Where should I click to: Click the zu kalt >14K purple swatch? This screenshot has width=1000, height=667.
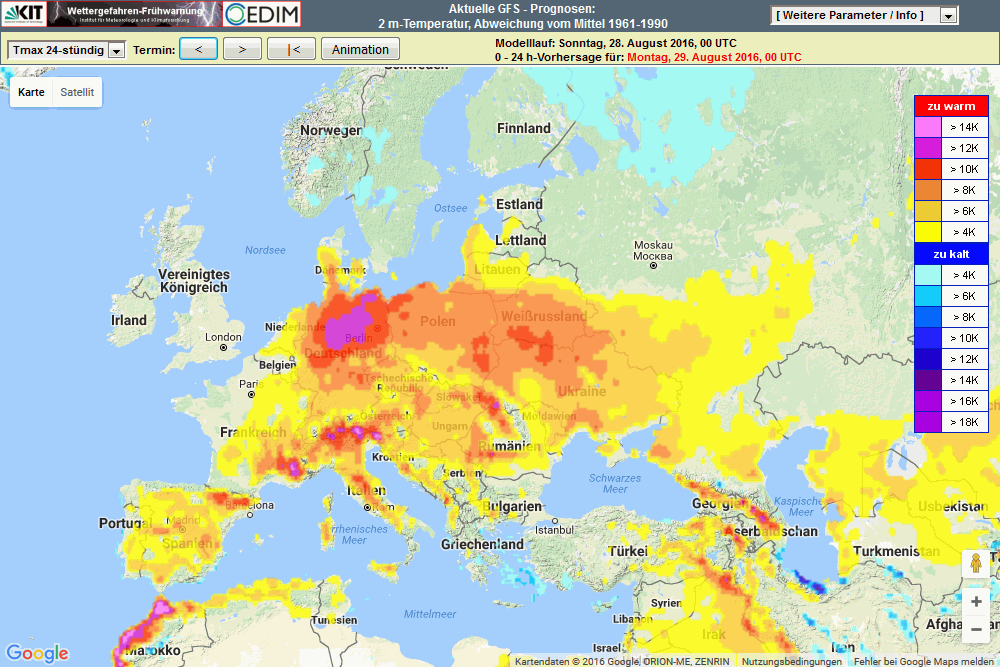928,380
